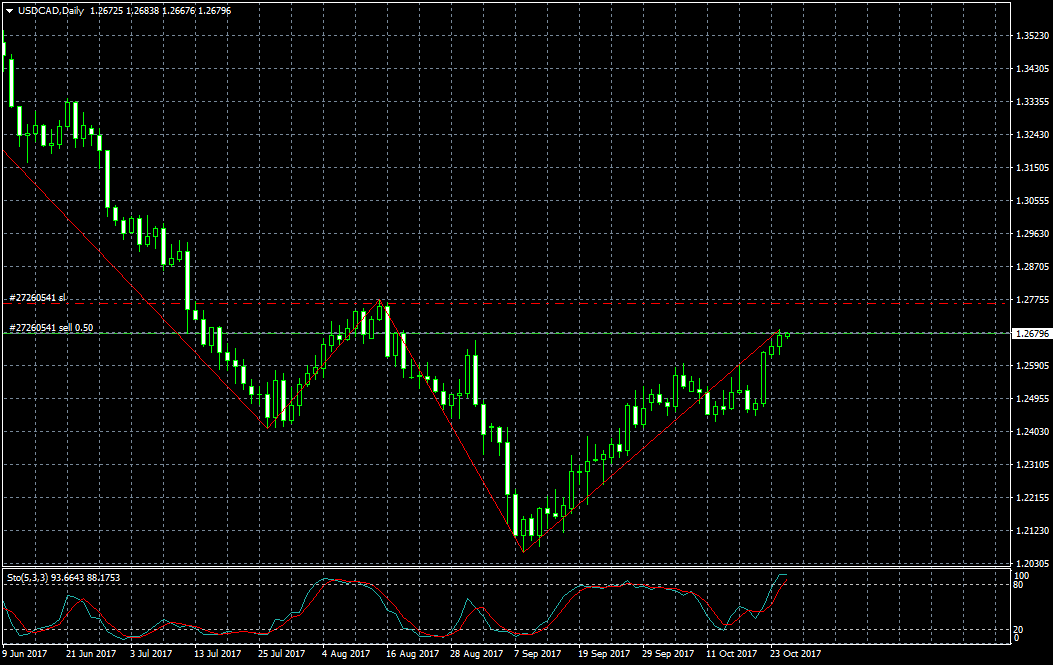Click the 29 Sep 2017 date label
This screenshot has width=1053, height=665.
point(668,654)
